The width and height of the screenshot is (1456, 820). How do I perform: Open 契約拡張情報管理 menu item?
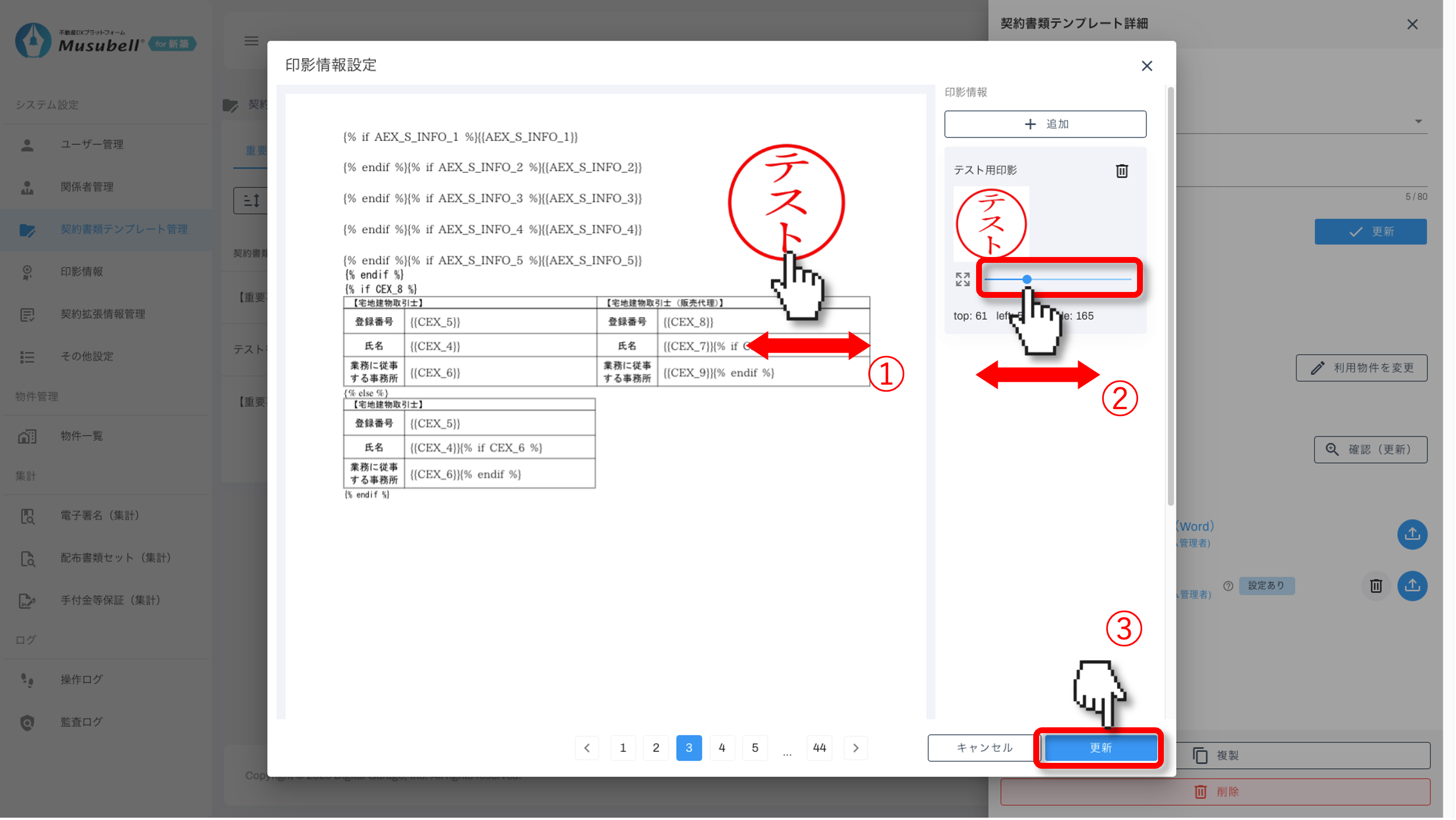pos(103,314)
